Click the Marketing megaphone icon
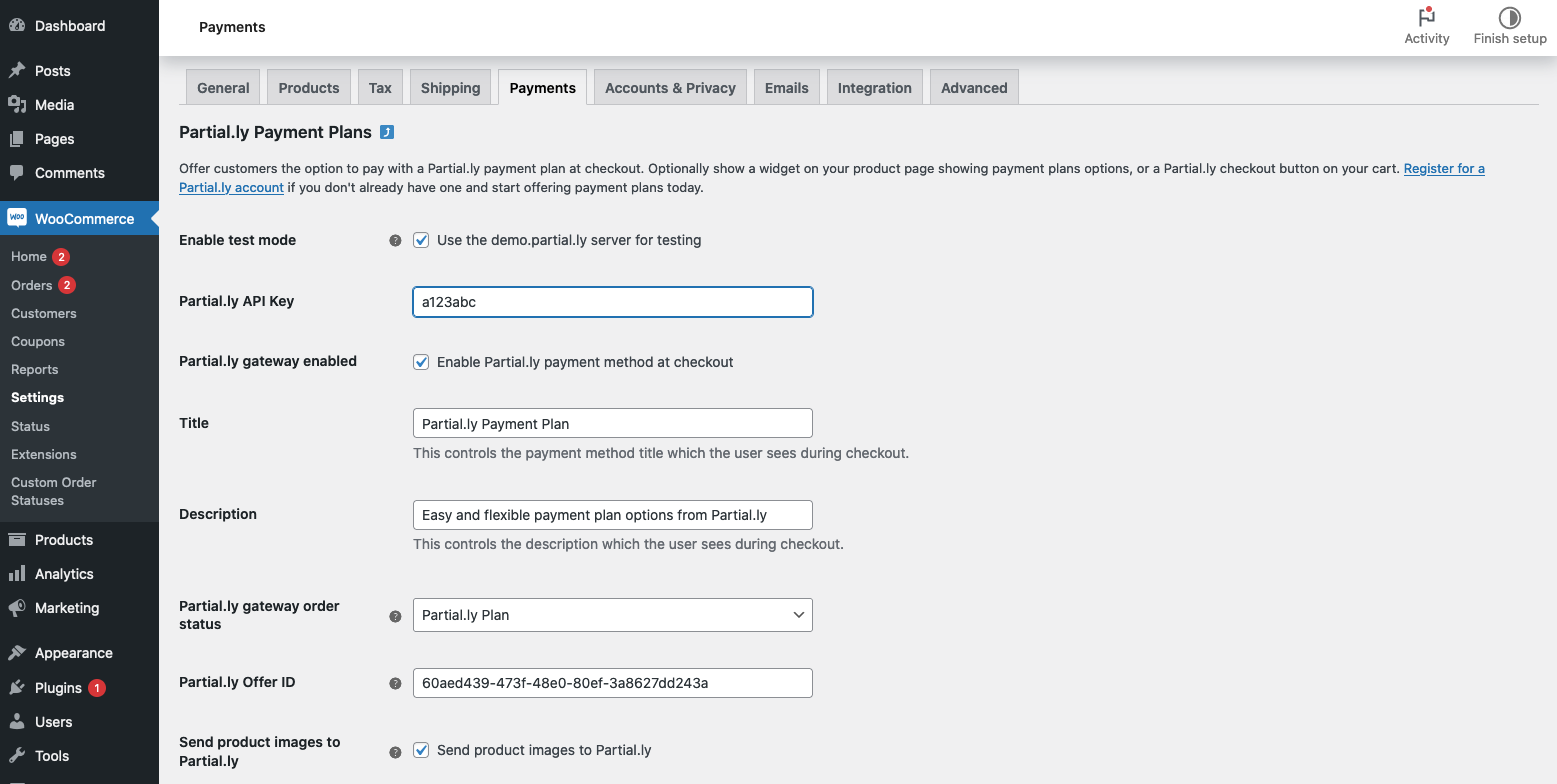Screen dimensions: 1557x784 coord(17,608)
